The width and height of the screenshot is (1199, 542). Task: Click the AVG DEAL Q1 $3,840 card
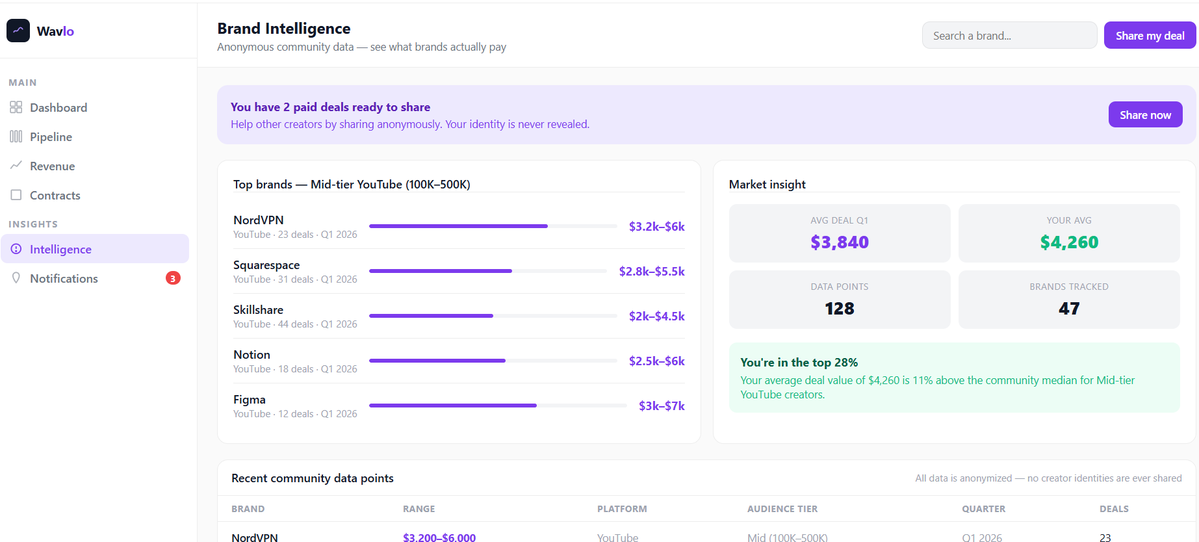pyautogui.click(x=840, y=233)
